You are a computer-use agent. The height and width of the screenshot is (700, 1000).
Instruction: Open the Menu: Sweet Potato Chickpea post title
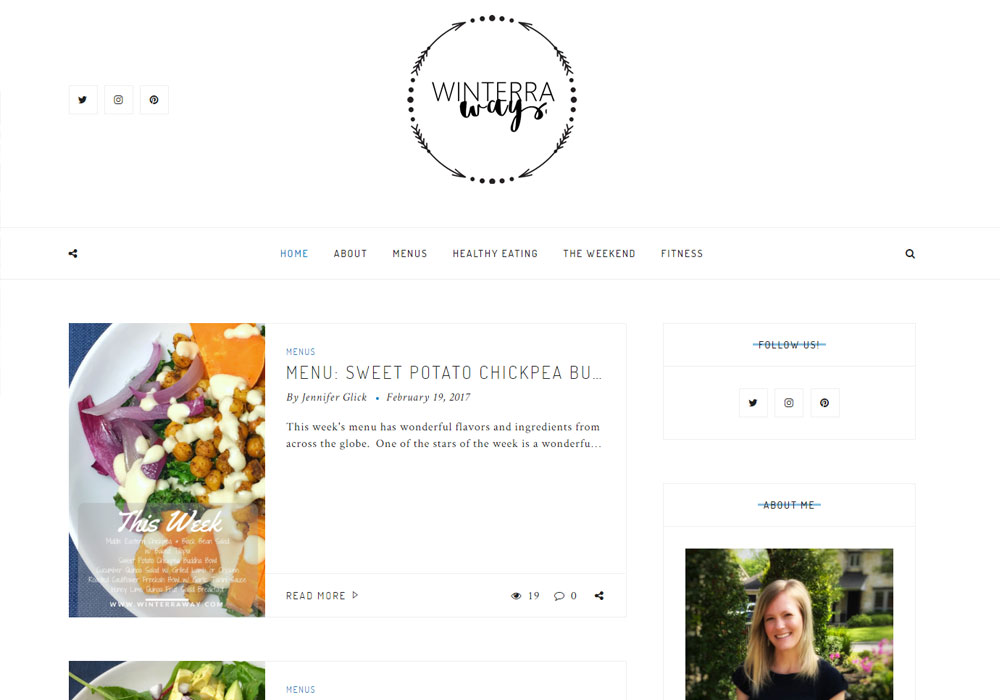(444, 372)
